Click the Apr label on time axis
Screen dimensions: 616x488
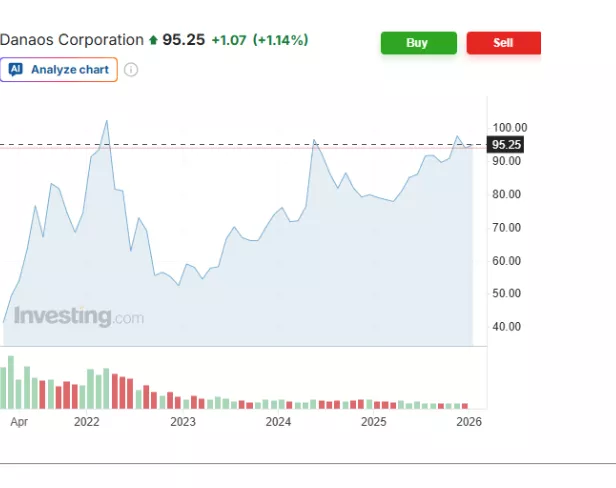point(18,422)
